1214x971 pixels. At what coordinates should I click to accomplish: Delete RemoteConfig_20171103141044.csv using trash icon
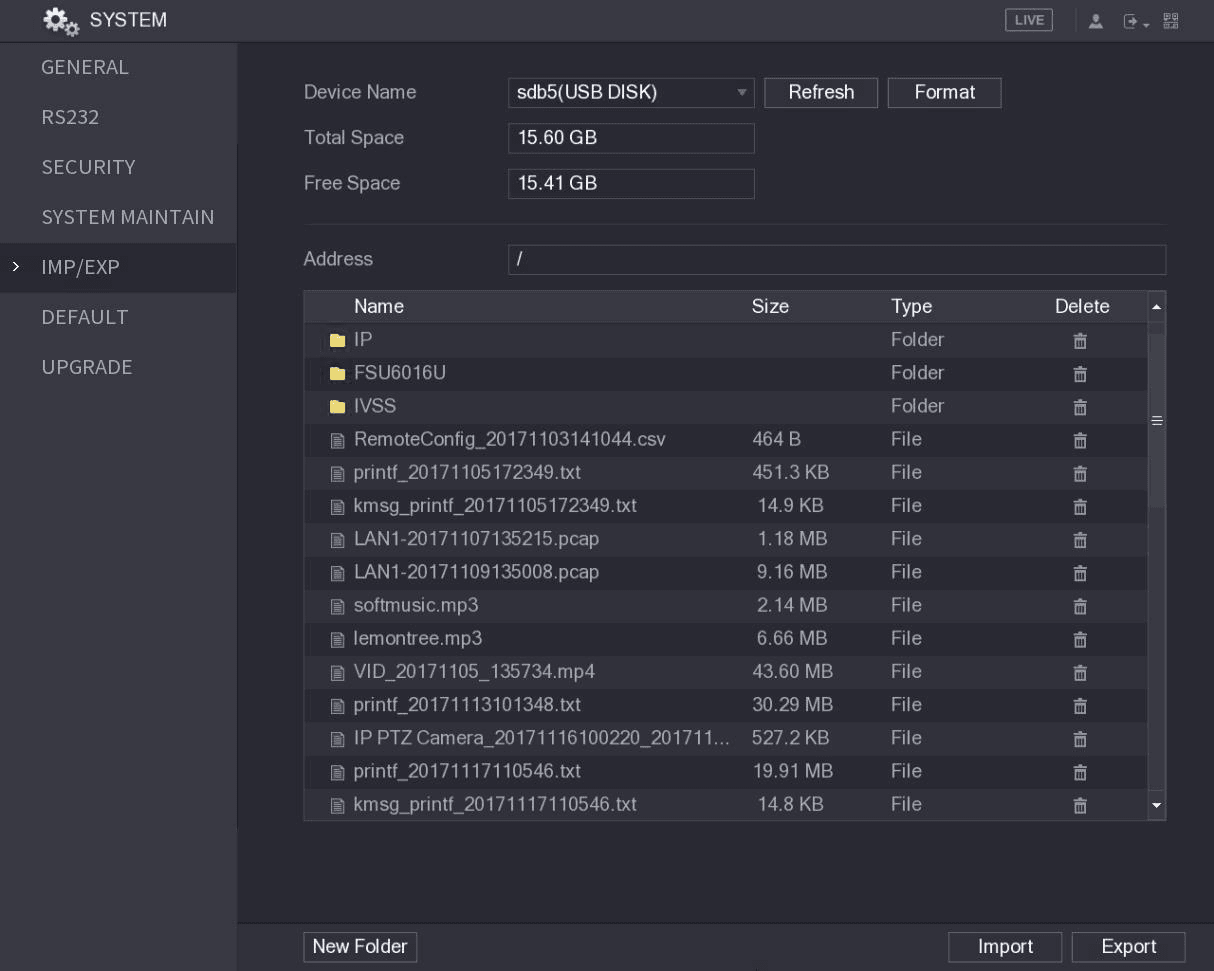[x=1080, y=440]
